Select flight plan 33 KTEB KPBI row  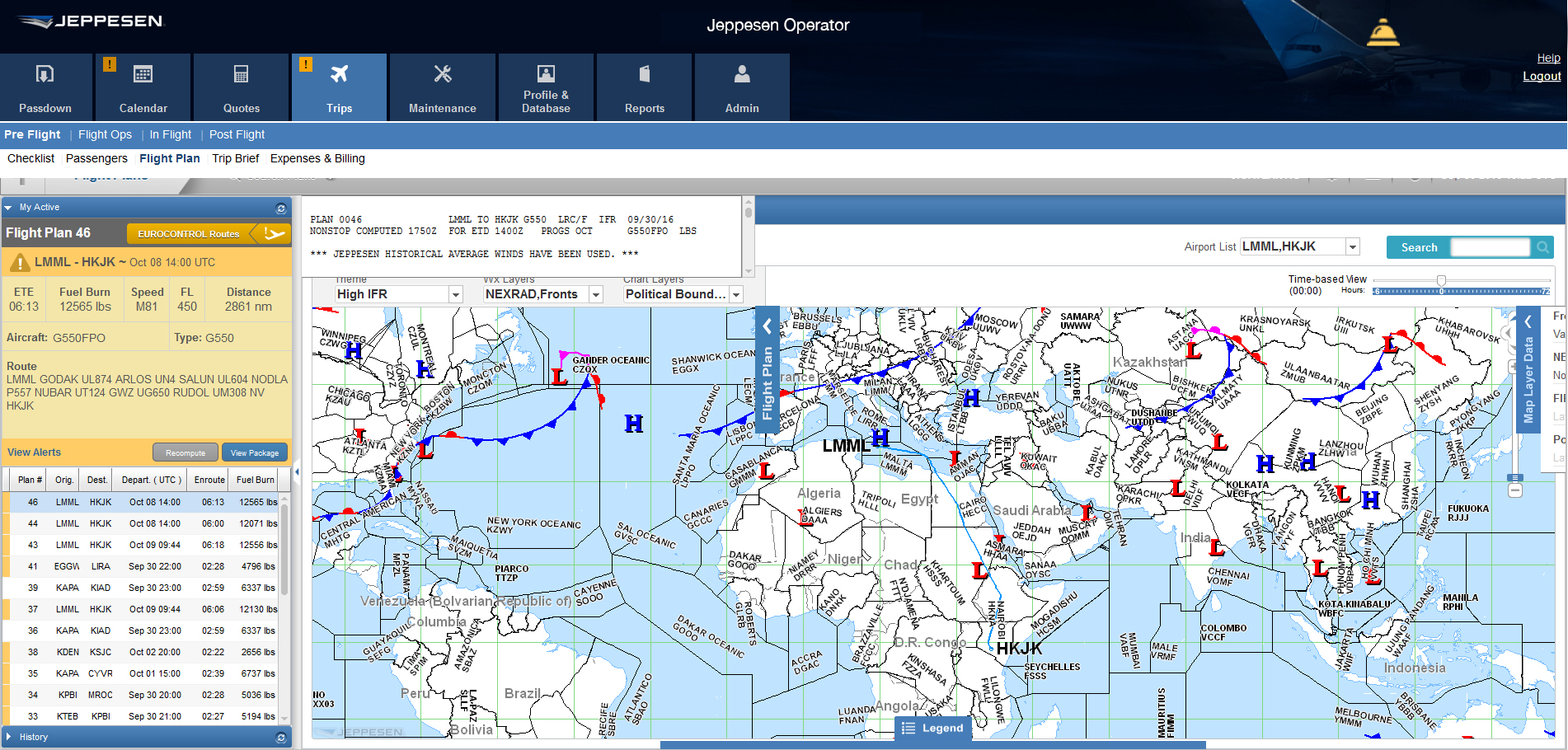[x=141, y=716]
